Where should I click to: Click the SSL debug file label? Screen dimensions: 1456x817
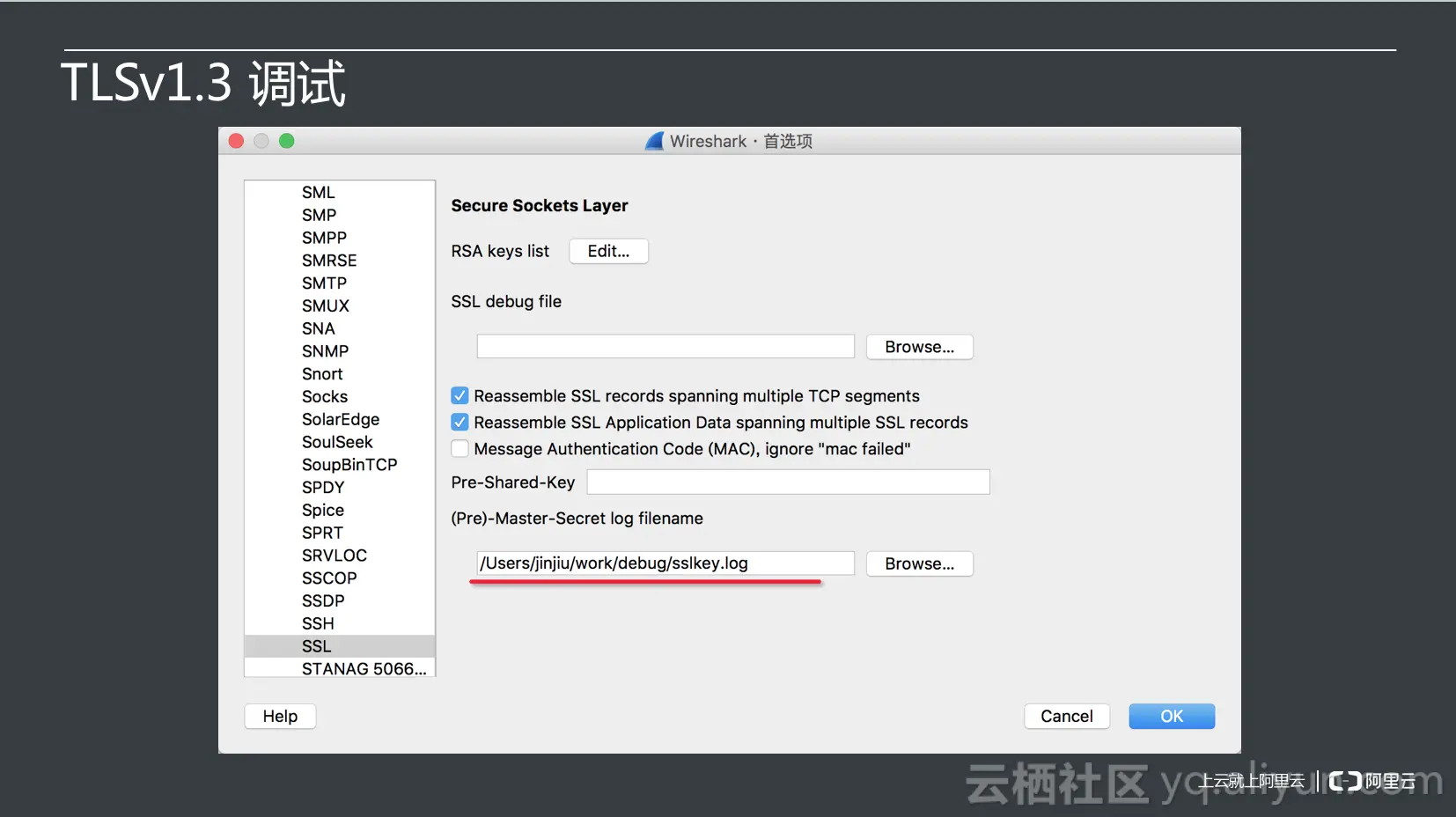point(506,302)
